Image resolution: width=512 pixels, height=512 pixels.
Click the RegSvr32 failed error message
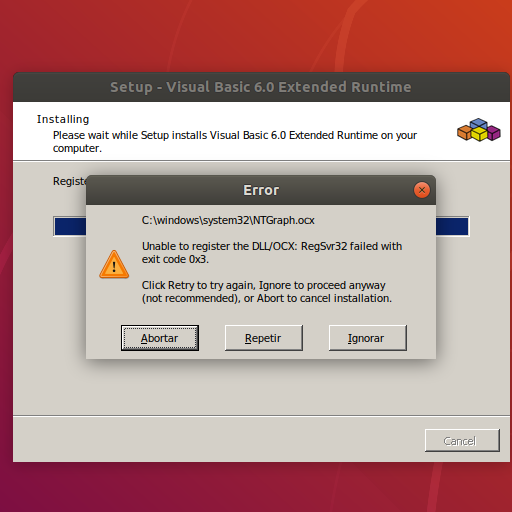point(272,253)
